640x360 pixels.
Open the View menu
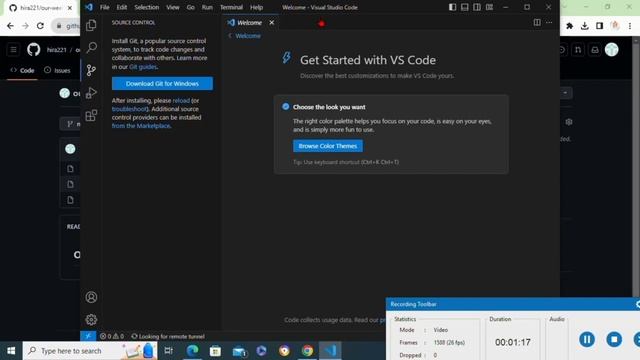[173, 7]
